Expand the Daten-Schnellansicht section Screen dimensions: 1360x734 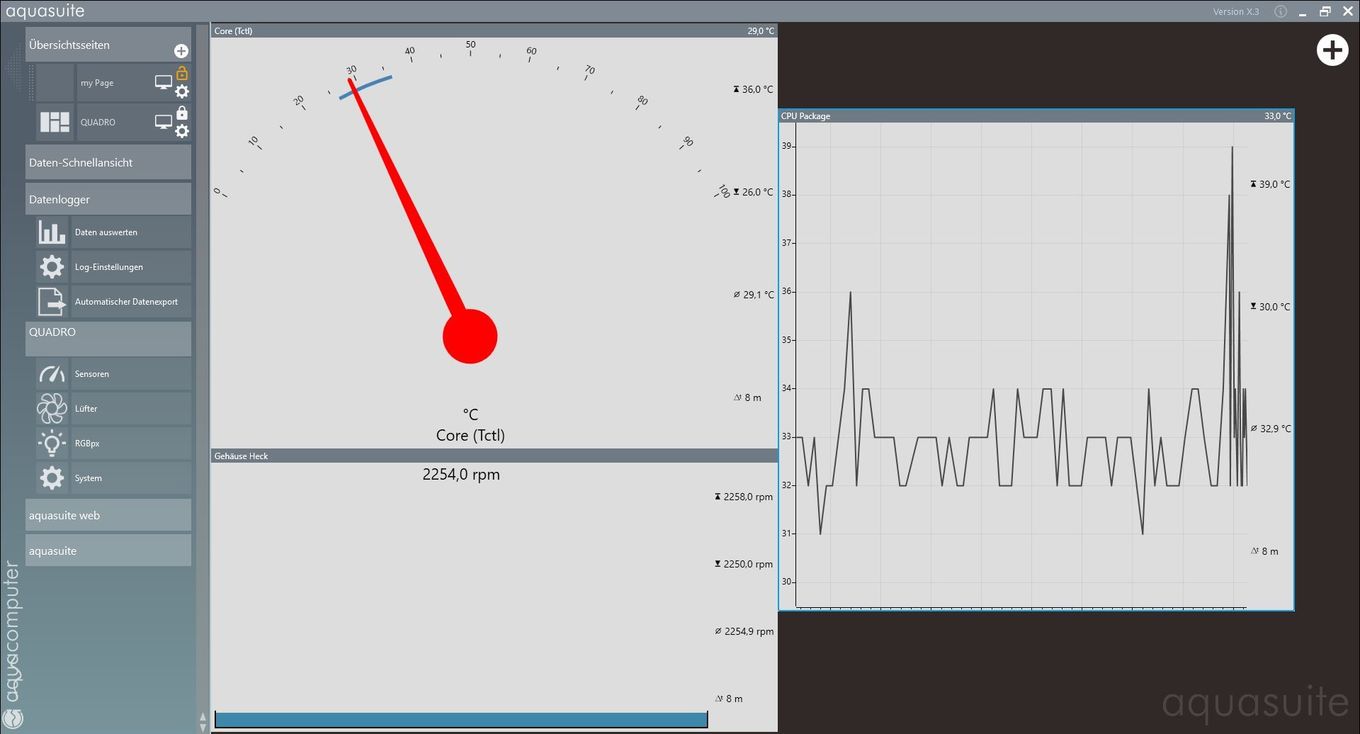108,162
